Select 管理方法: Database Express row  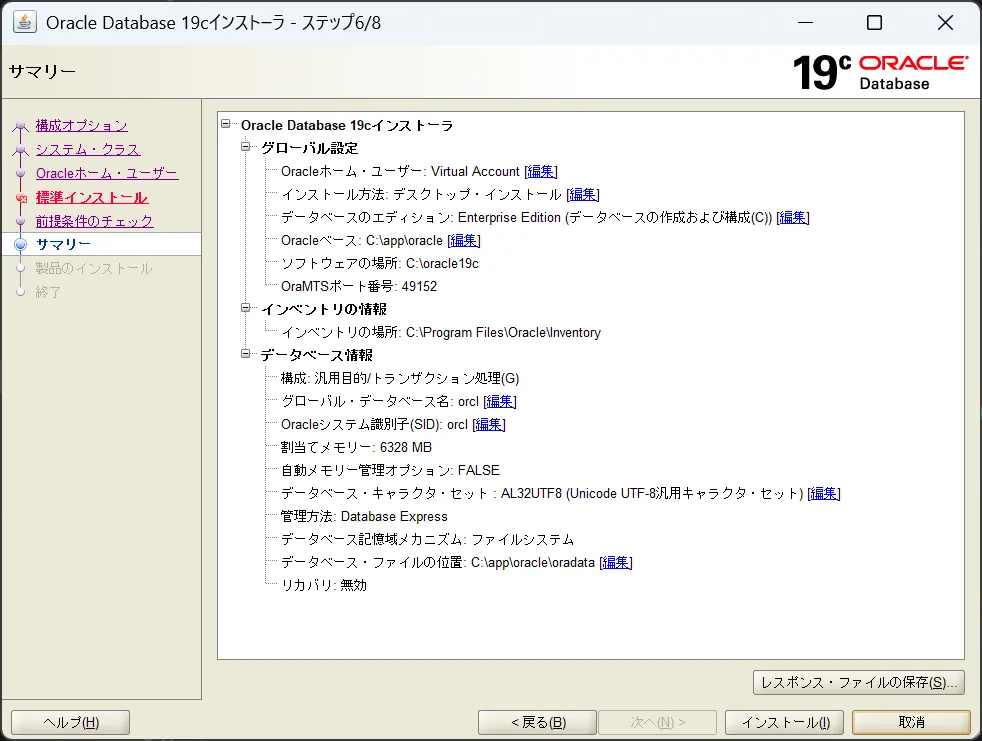[x=364, y=517]
